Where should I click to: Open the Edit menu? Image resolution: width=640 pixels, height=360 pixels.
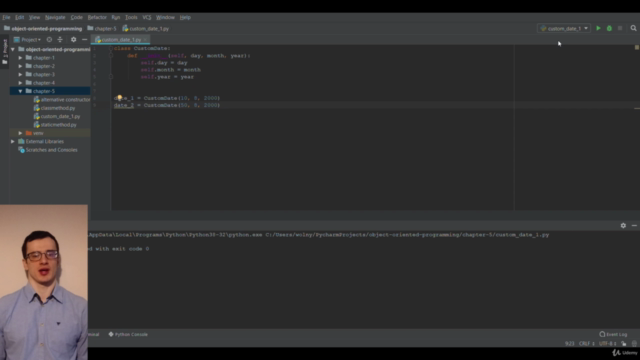(20, 17)
